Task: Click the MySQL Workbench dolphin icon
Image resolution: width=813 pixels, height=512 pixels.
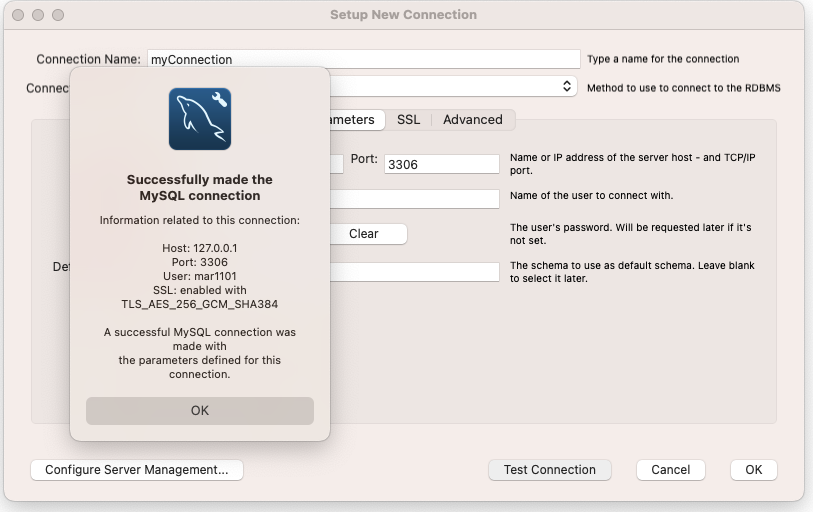Action: pyautogui.click(x=200, y=119)
